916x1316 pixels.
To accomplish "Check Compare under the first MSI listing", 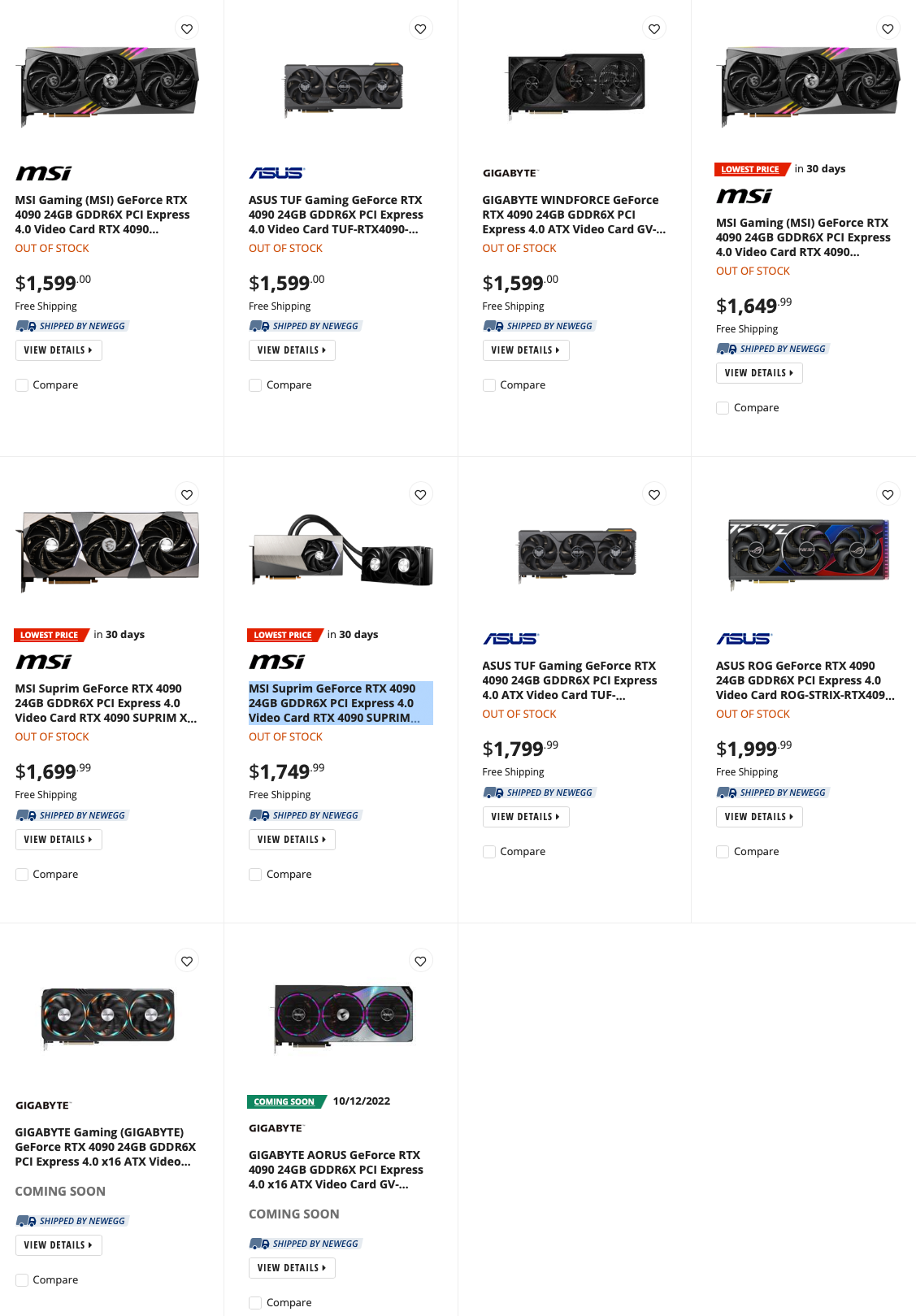I will tap(22, 384).
